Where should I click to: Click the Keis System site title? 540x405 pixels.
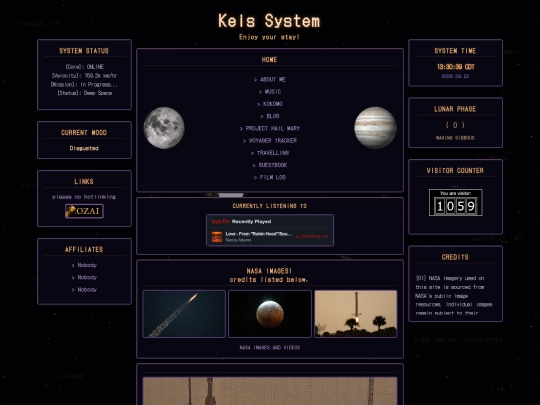[x=269, y=21]
